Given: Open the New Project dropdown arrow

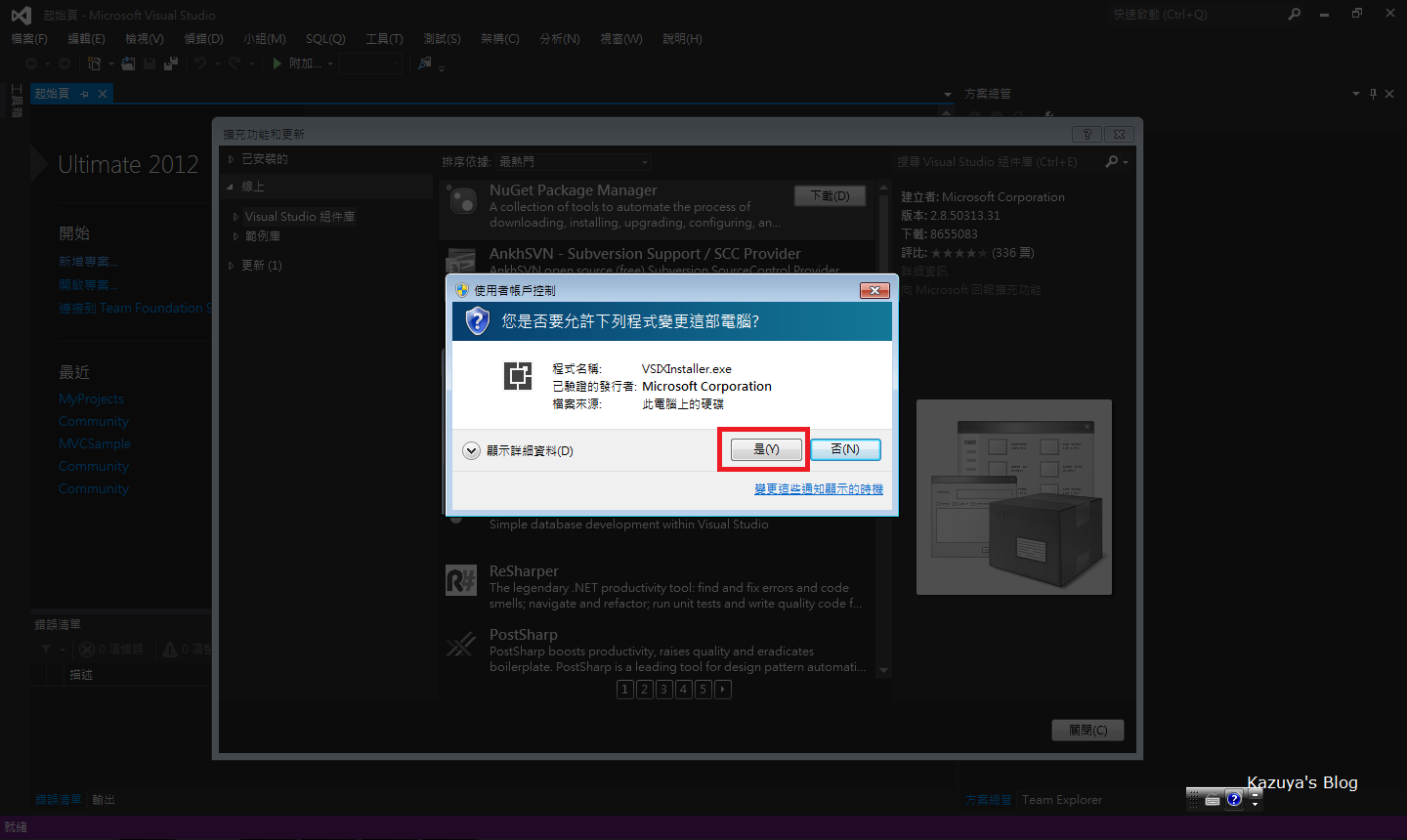Looking at the screenshot, I should click(x=110, y=64).
